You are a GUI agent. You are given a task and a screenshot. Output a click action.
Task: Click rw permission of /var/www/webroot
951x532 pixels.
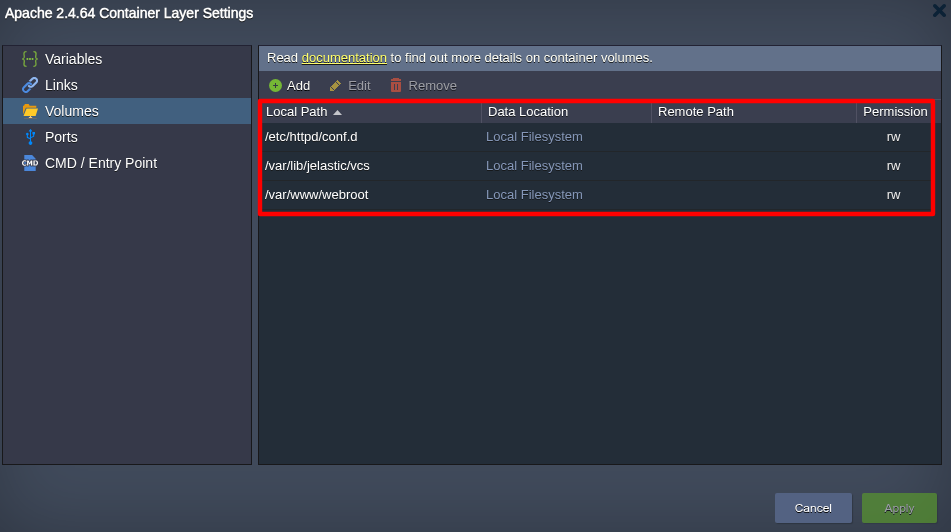tap(893, 195)
